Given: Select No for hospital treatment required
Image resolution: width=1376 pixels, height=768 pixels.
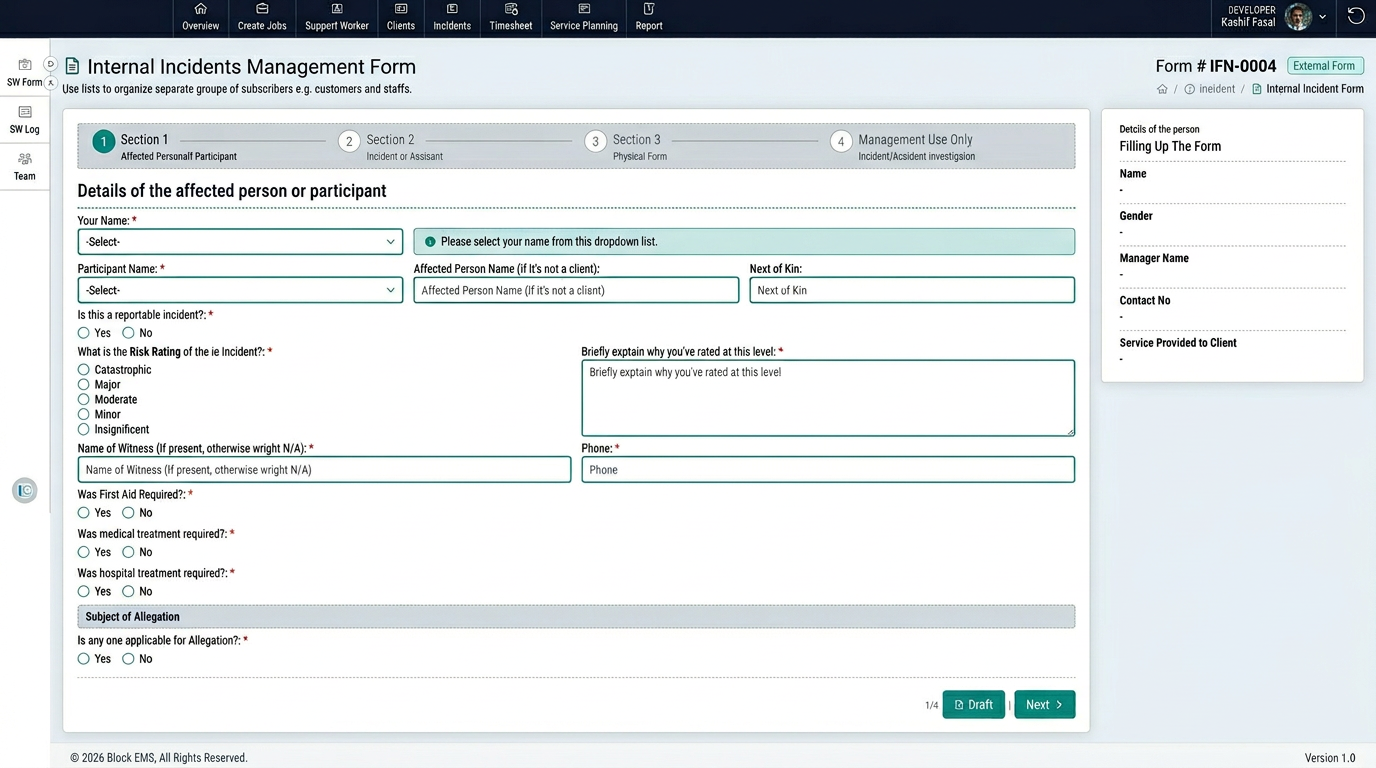Looking at the screenshot, I should (x=128, y=592).
